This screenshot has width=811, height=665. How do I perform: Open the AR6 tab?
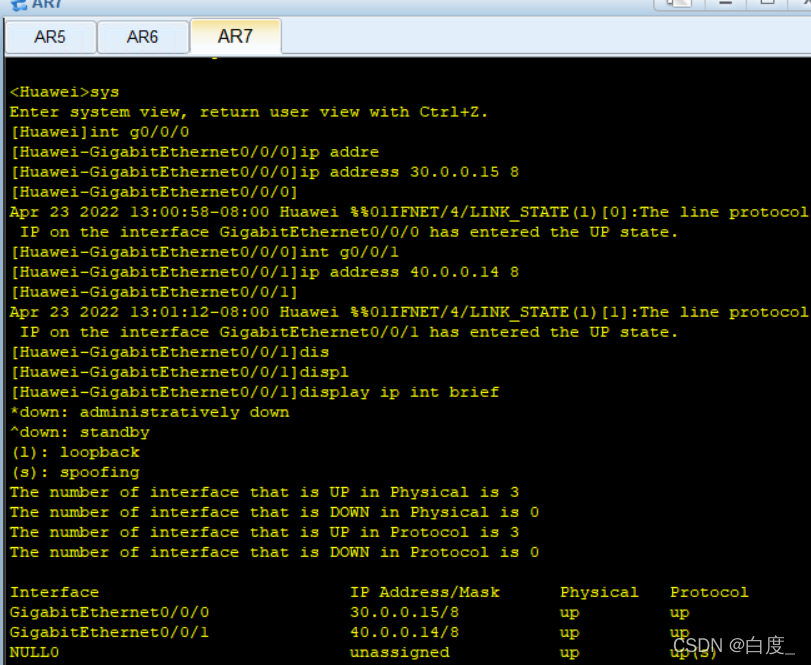click(142, 37)
